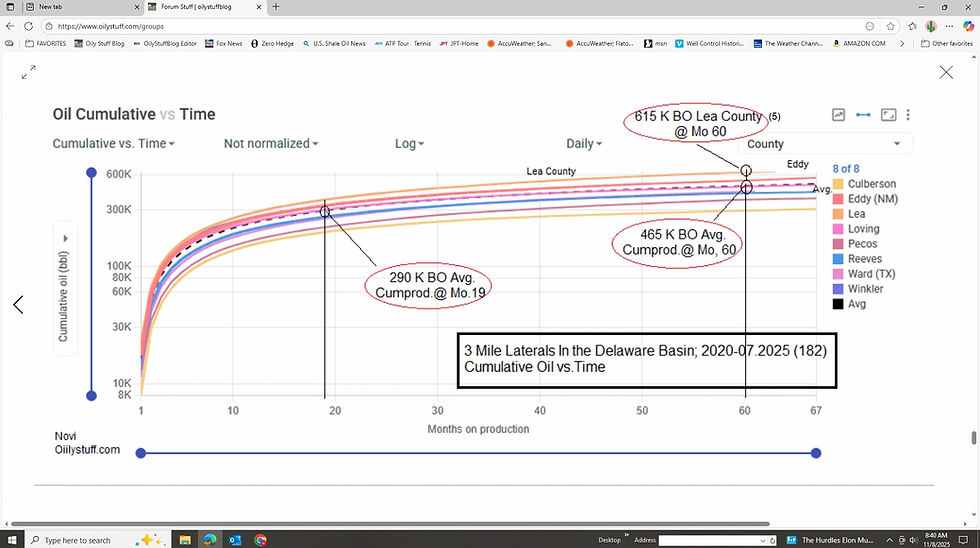Click the right handle of months slider
Viewport: 980px width, 548px height.
pyautogui.click(x=816, y=453)
